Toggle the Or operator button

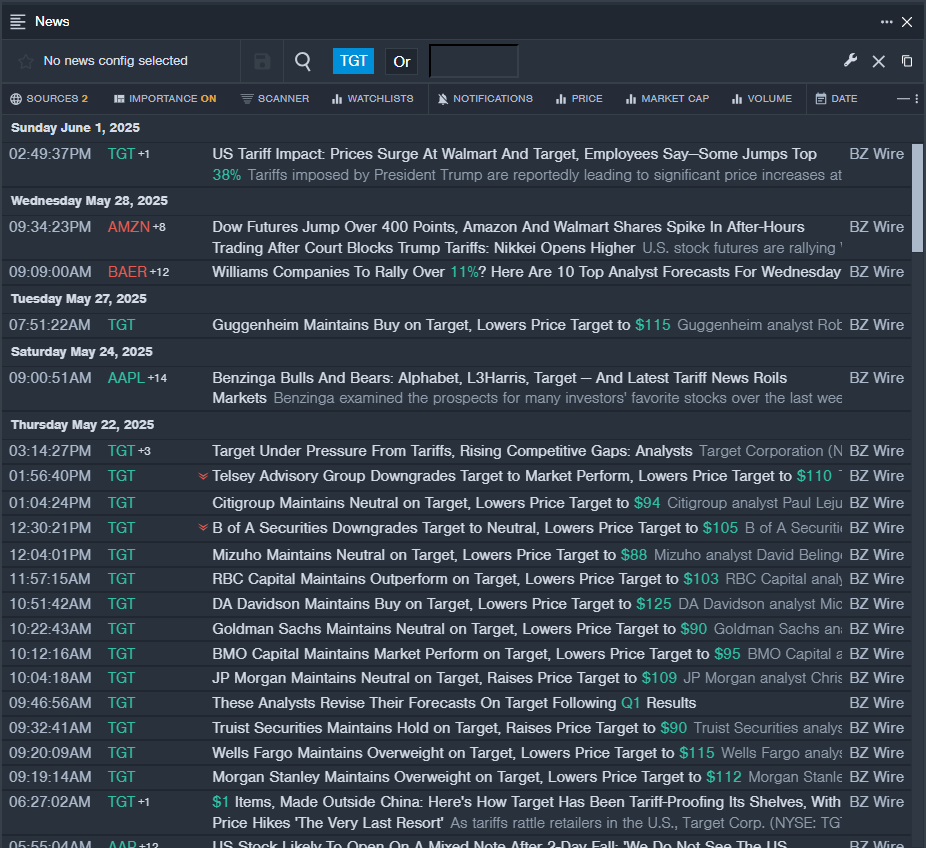(402, 61)
